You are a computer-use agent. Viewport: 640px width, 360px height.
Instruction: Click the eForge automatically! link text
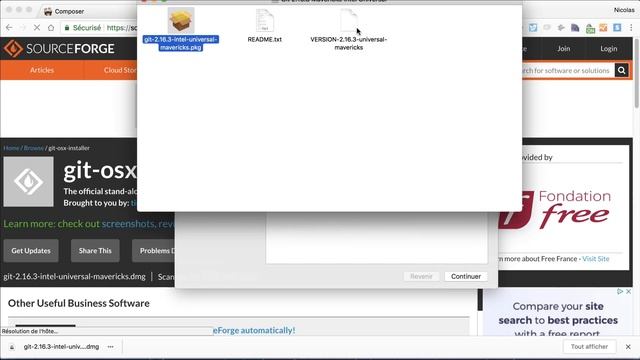(254, 330)
